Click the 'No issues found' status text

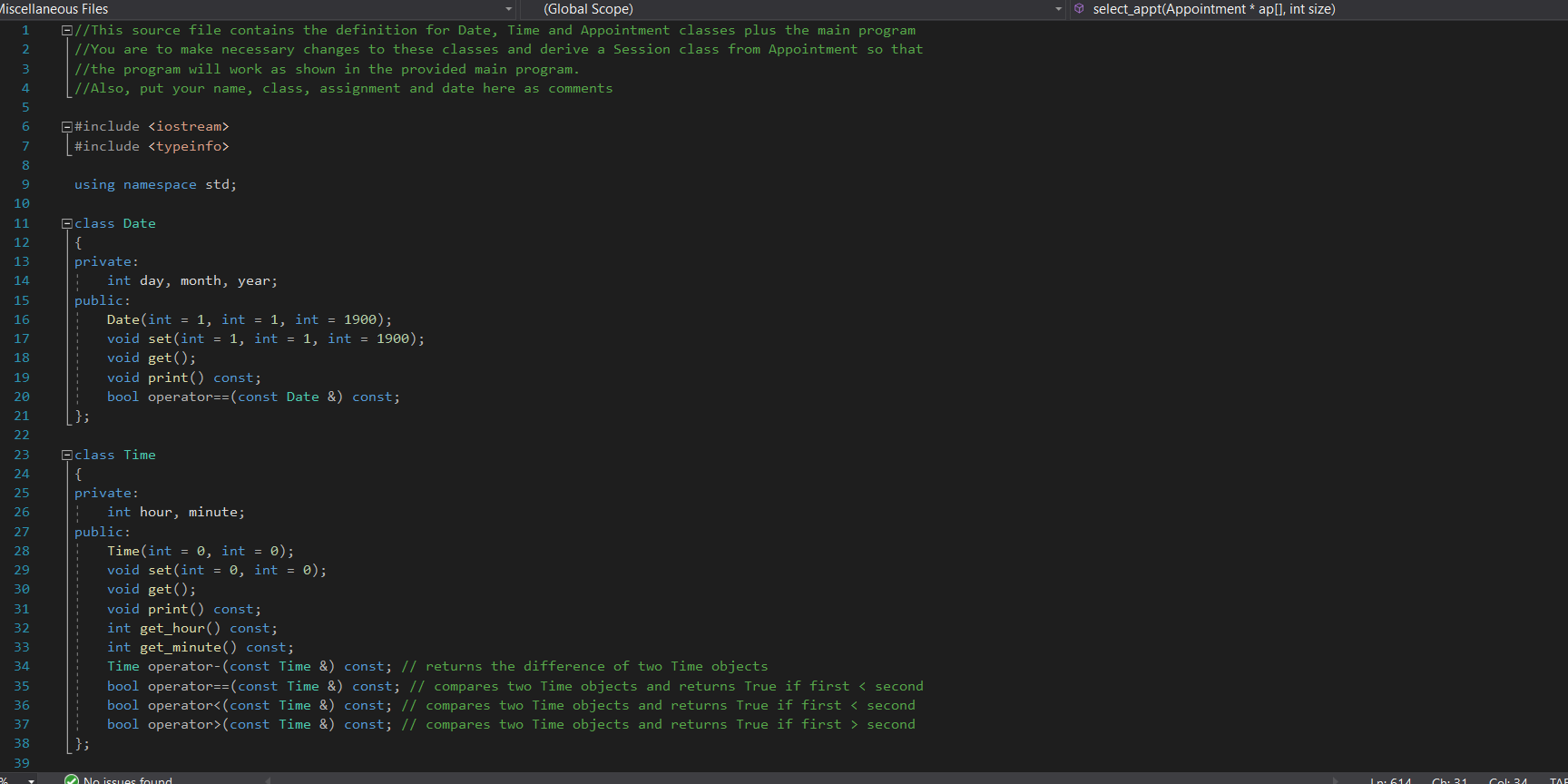[128, 779]
